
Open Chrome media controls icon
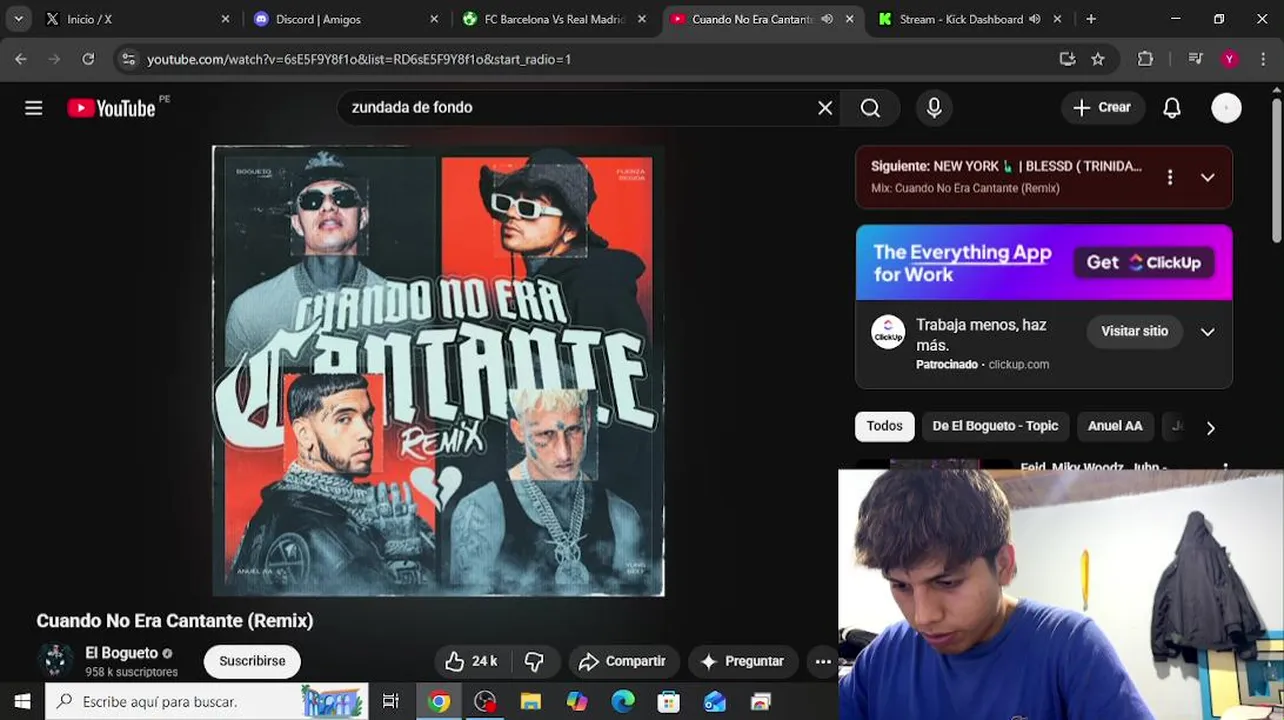pos(1195,59)
